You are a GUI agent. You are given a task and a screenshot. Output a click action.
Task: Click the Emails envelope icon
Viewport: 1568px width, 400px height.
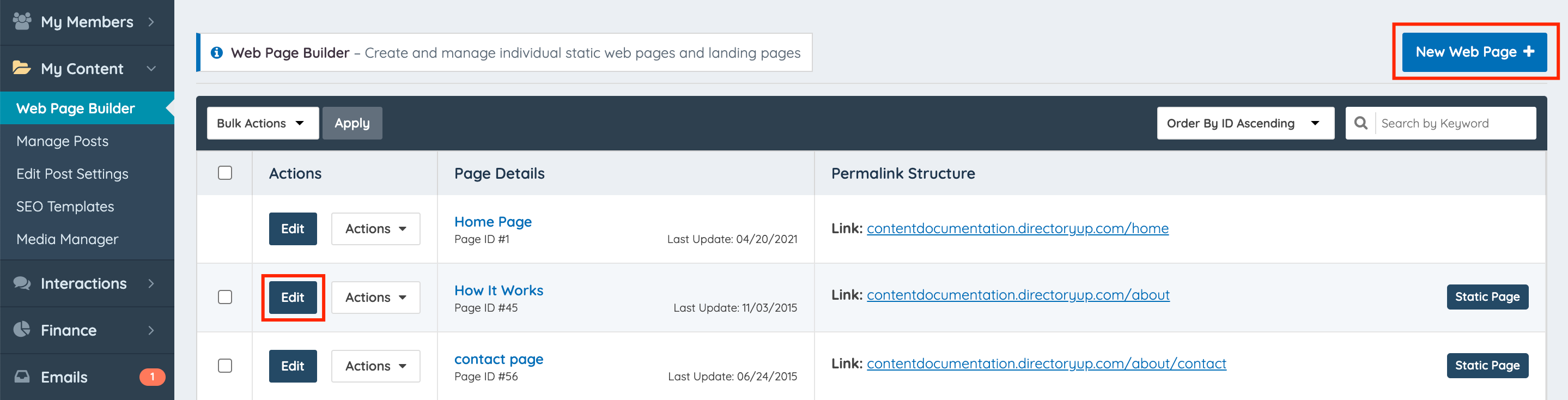pyautogui.click(x=22, y=377)
